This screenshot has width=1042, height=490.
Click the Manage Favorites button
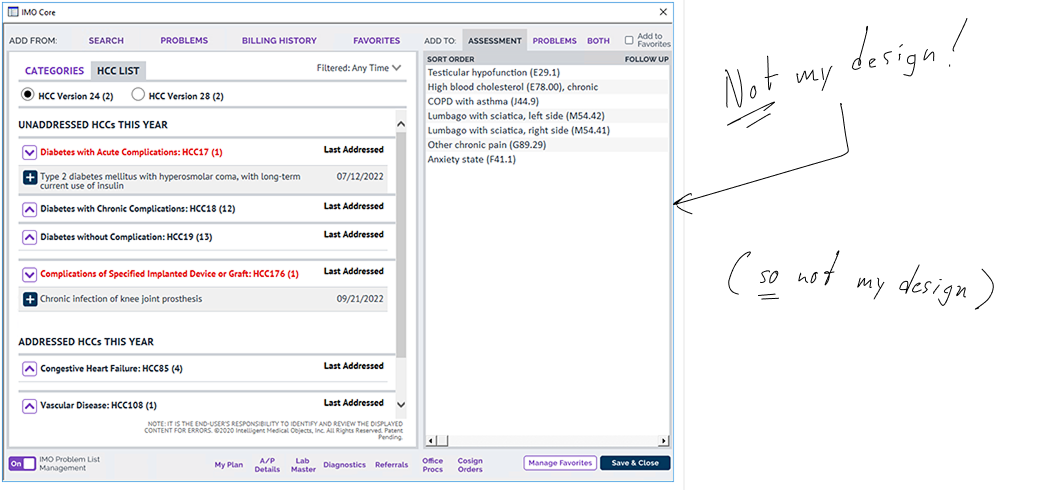point(560,463)
